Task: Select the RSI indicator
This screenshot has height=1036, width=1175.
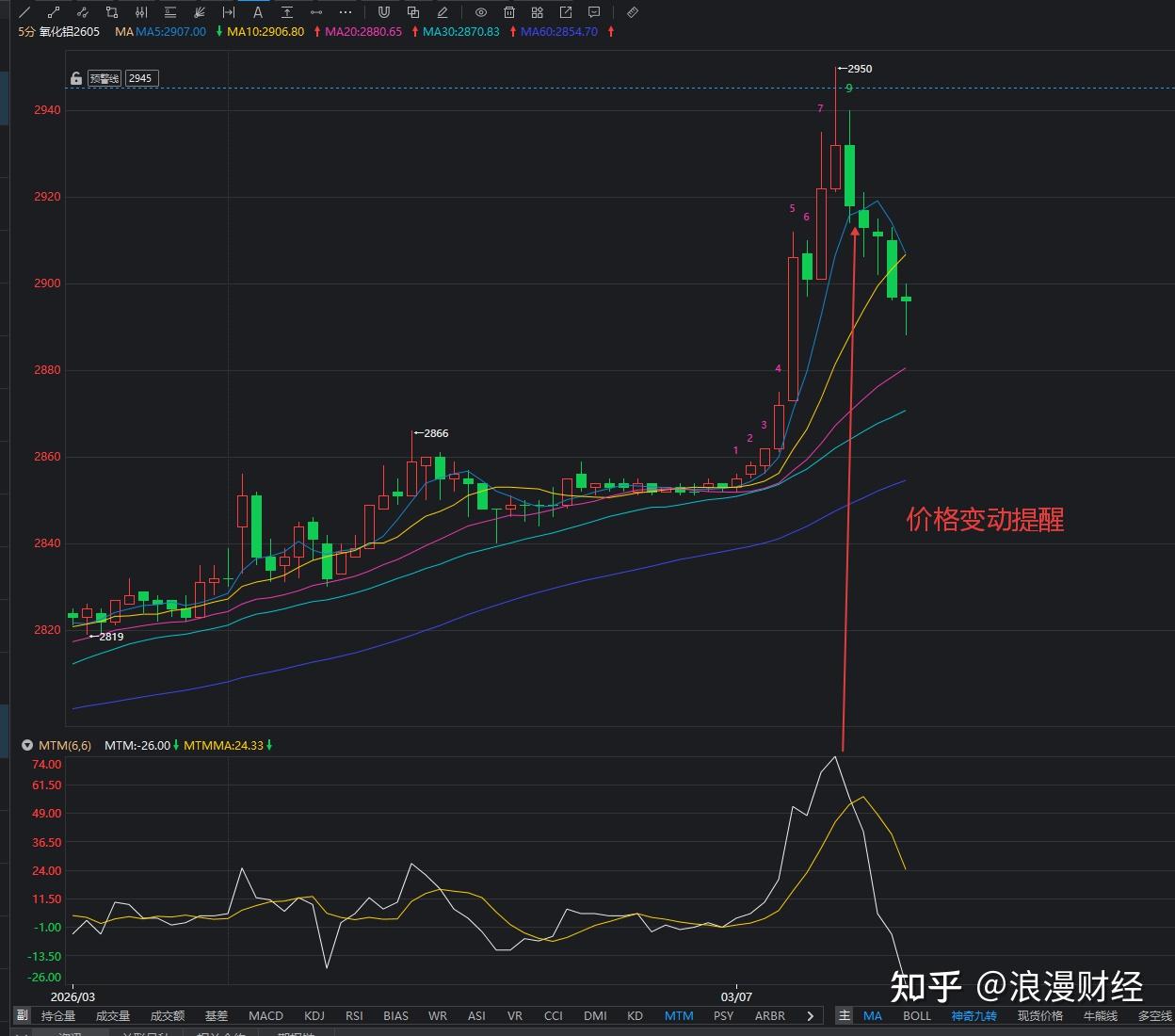Action: (x=354, y=1015)
